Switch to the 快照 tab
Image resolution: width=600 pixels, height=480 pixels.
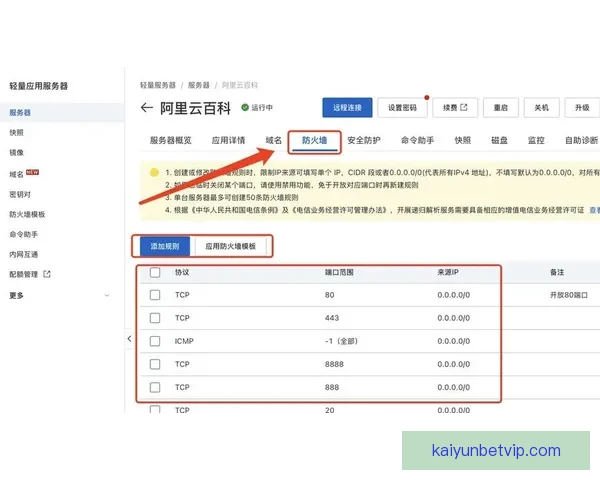click(463, 140)
